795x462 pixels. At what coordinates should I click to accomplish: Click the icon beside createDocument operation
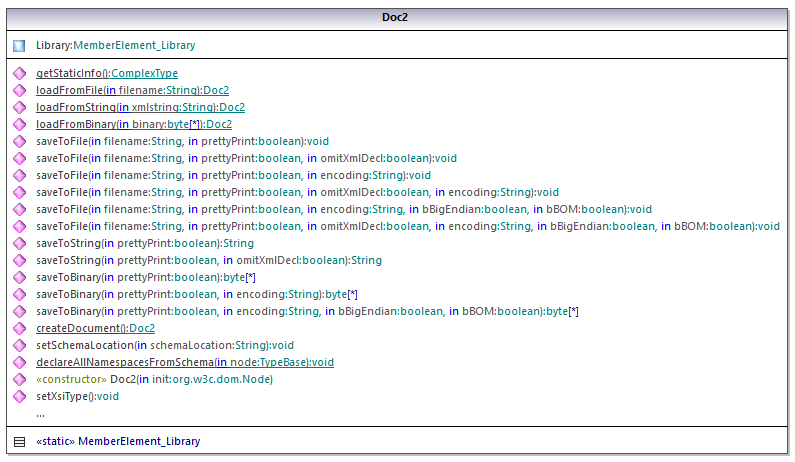19,329
